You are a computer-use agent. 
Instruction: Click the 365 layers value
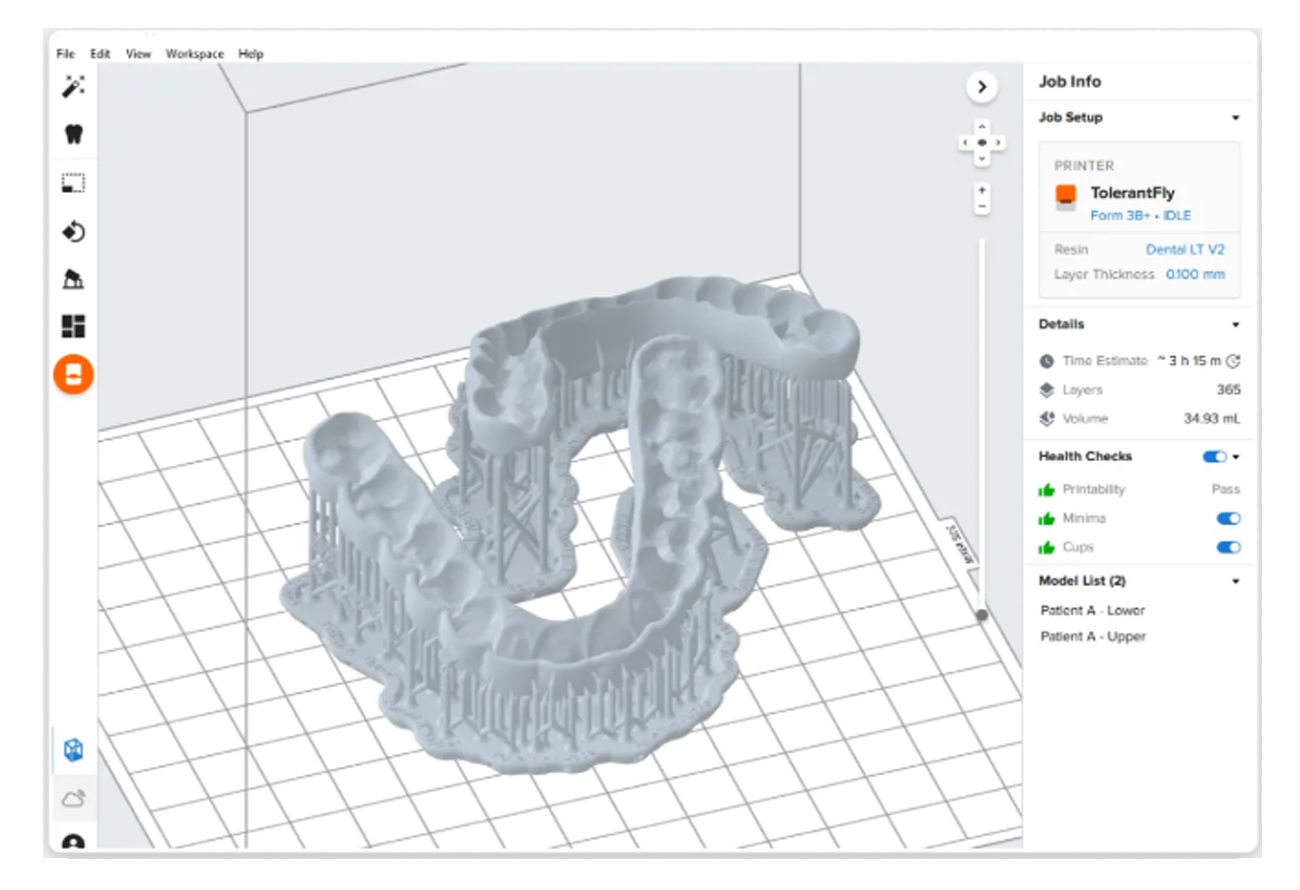(1229, 390)
